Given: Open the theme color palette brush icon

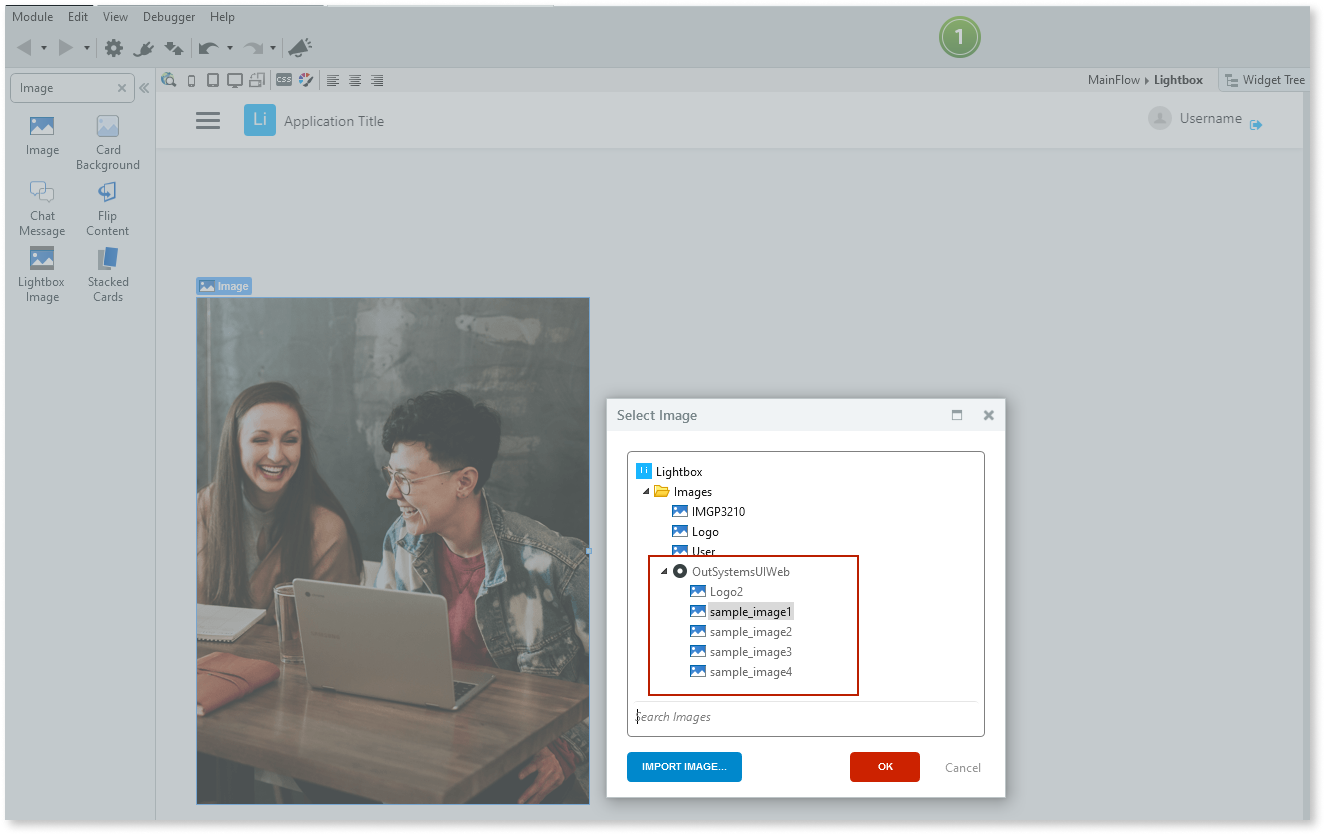Looking at the screenshot, I should click(306, 80).
